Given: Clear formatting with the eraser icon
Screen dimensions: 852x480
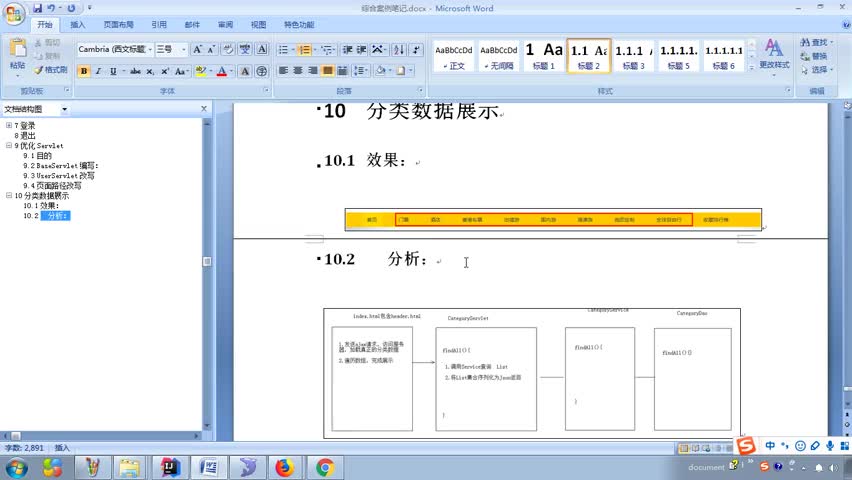Looking at the screenshot, I should (228, 49).
